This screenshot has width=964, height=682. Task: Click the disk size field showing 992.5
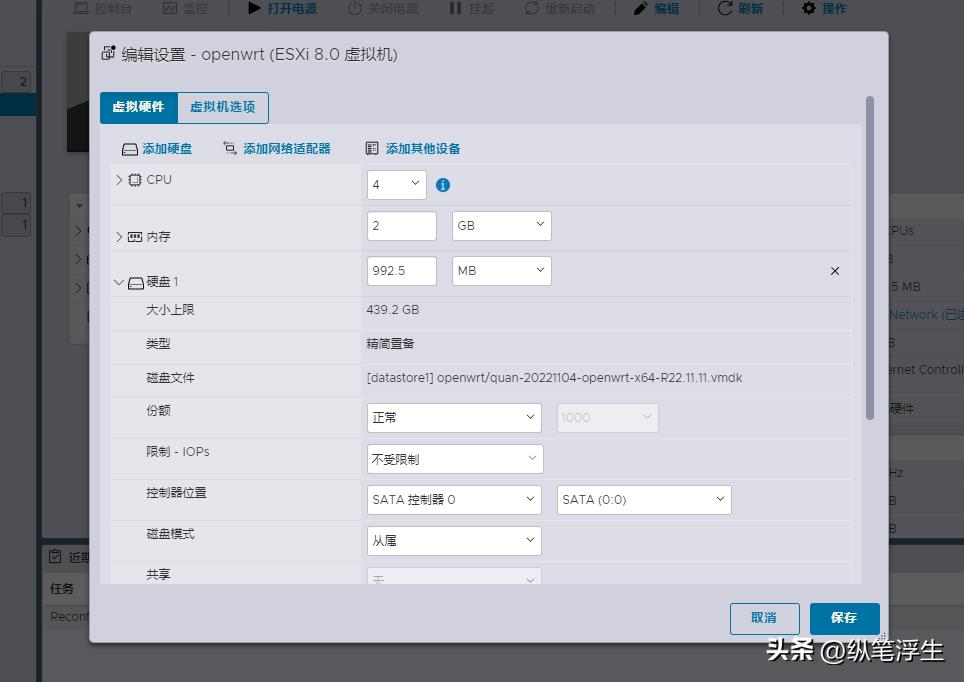pos(400,270)
